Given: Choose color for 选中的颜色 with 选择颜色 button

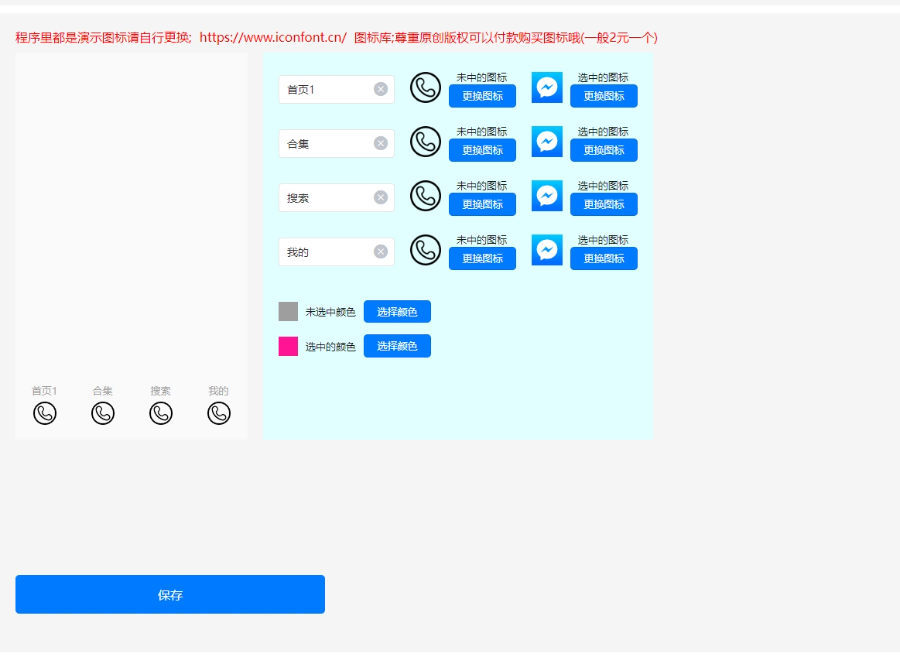Looking at the screenshot, I should click(x=397, y=346).
